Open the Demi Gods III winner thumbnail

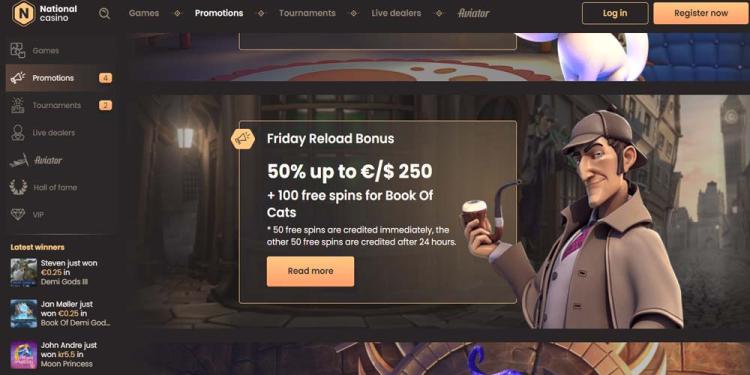[x=23, y=272]
